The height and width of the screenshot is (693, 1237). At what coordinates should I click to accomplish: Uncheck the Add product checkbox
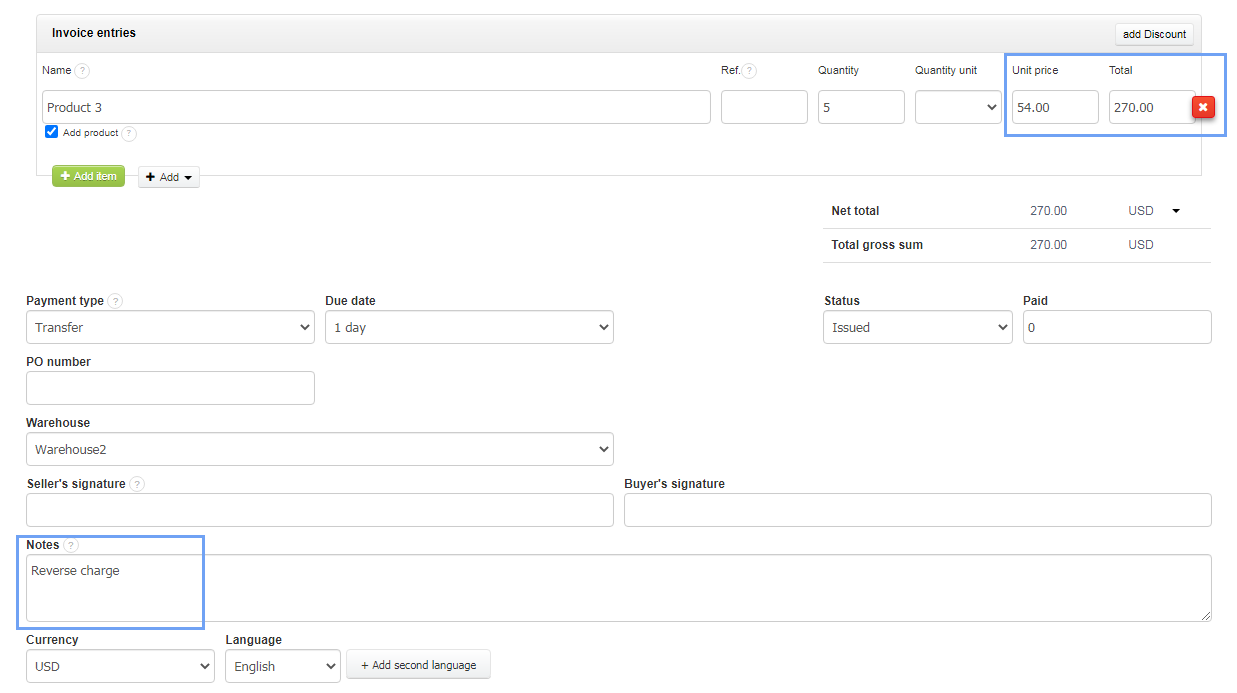(x=52, y=132)
